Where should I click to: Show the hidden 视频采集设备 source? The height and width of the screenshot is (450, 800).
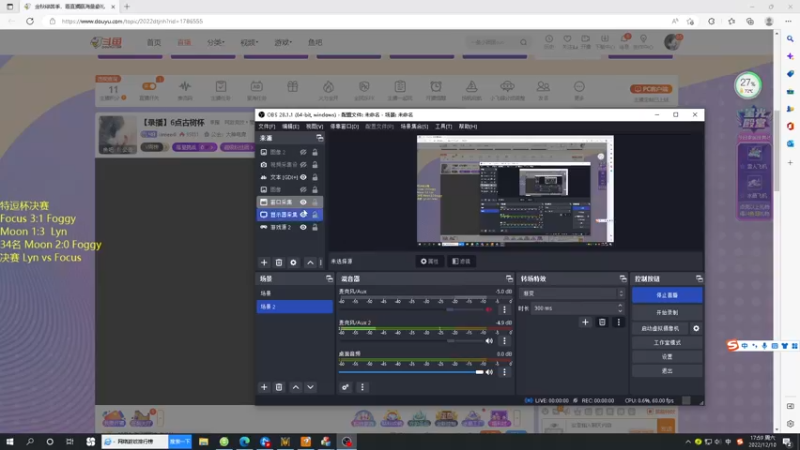(303, 165)
